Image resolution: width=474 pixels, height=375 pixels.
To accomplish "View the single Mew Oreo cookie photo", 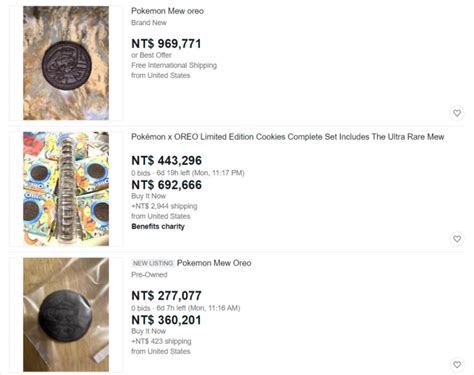I will tap(66, 63).
